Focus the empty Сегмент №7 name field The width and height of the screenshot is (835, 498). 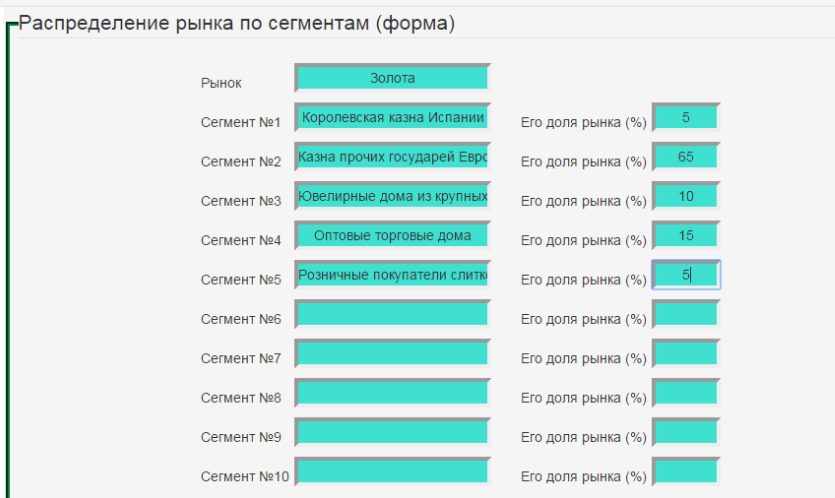coord(392,353)
